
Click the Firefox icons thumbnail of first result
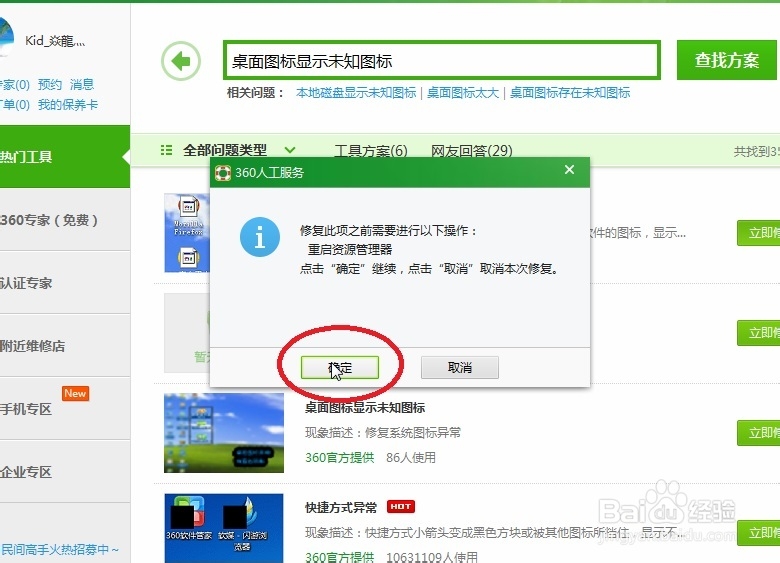[187, 233]
